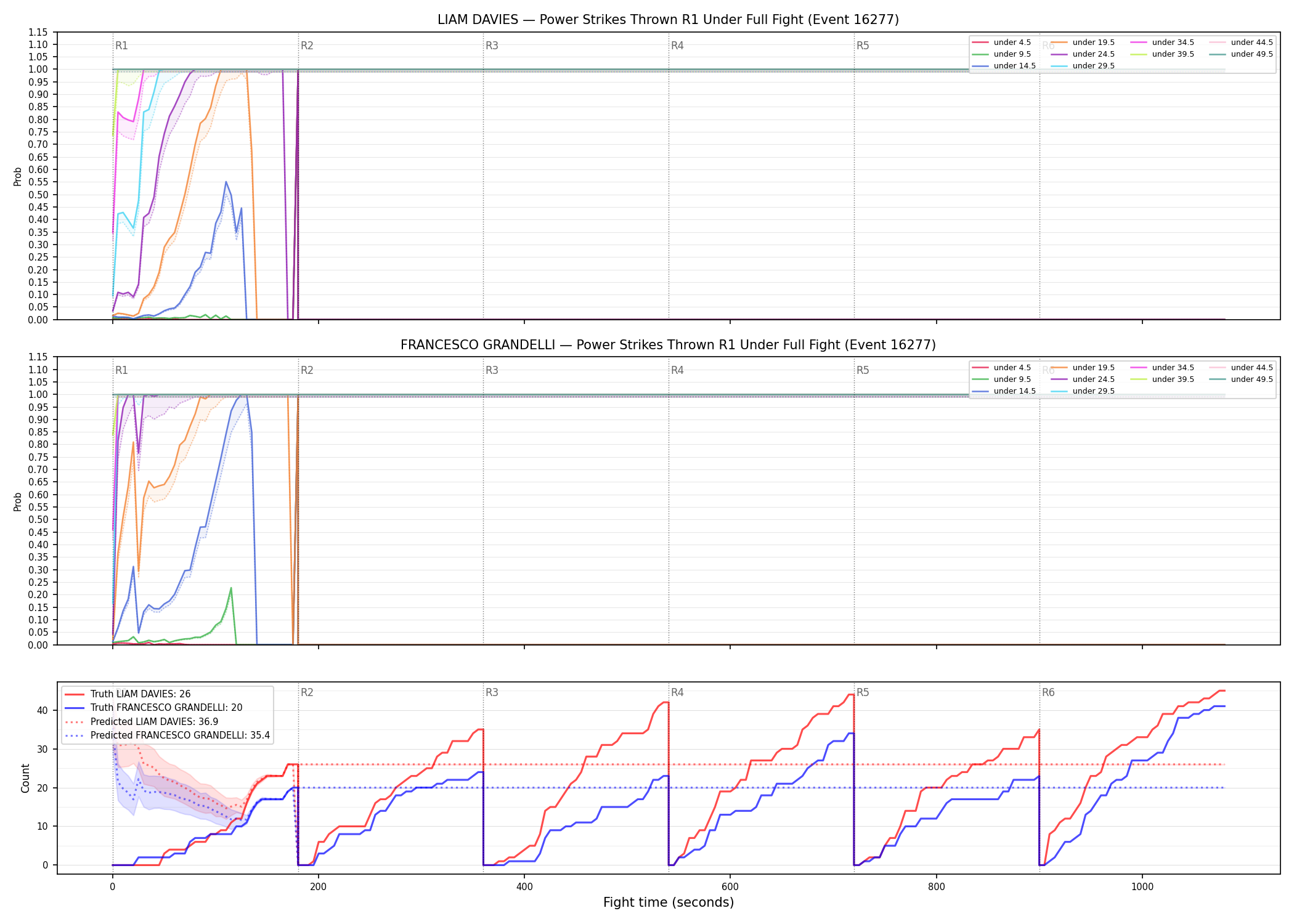Click R6 round label in the Count chart
The width and height of the screenshot is (1294, 924).
[1048, 692]
